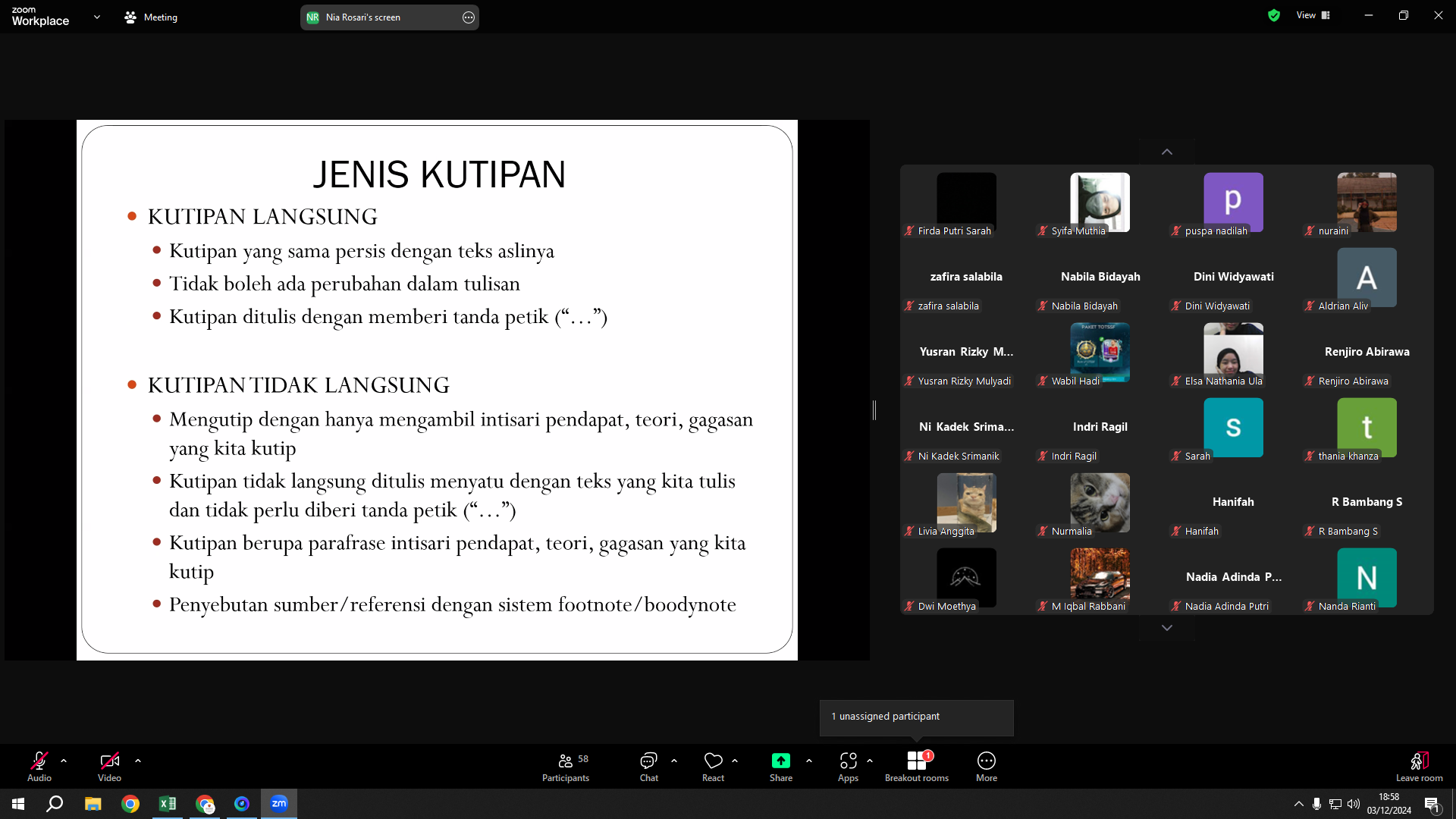Image resolution: width=1456 pixels, height=819 pixels.
Task: Open Windows taskbar search
Action: (x=55, y=804)
